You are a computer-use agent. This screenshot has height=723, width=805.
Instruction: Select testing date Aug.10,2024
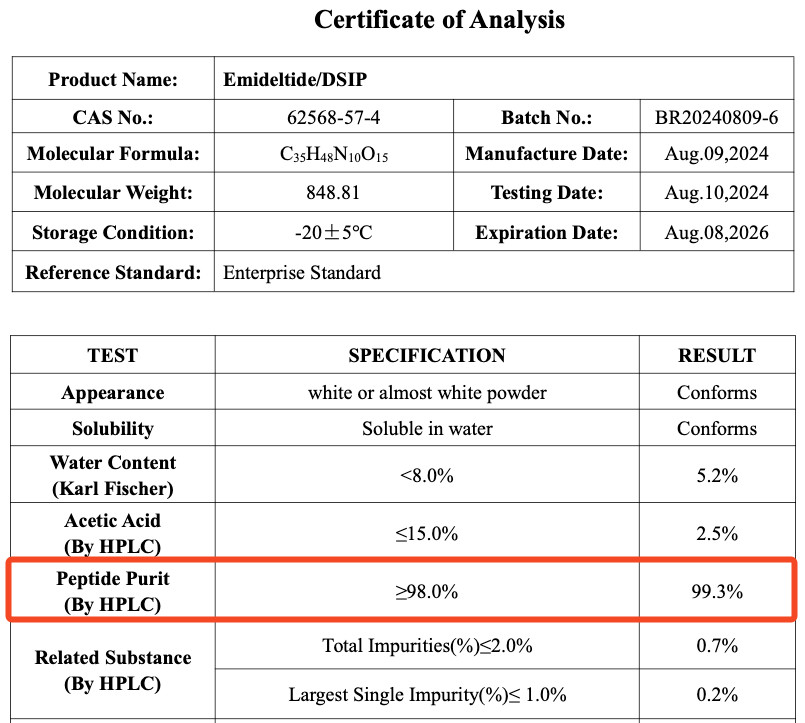pyautogui.click(x=716, y=193)
